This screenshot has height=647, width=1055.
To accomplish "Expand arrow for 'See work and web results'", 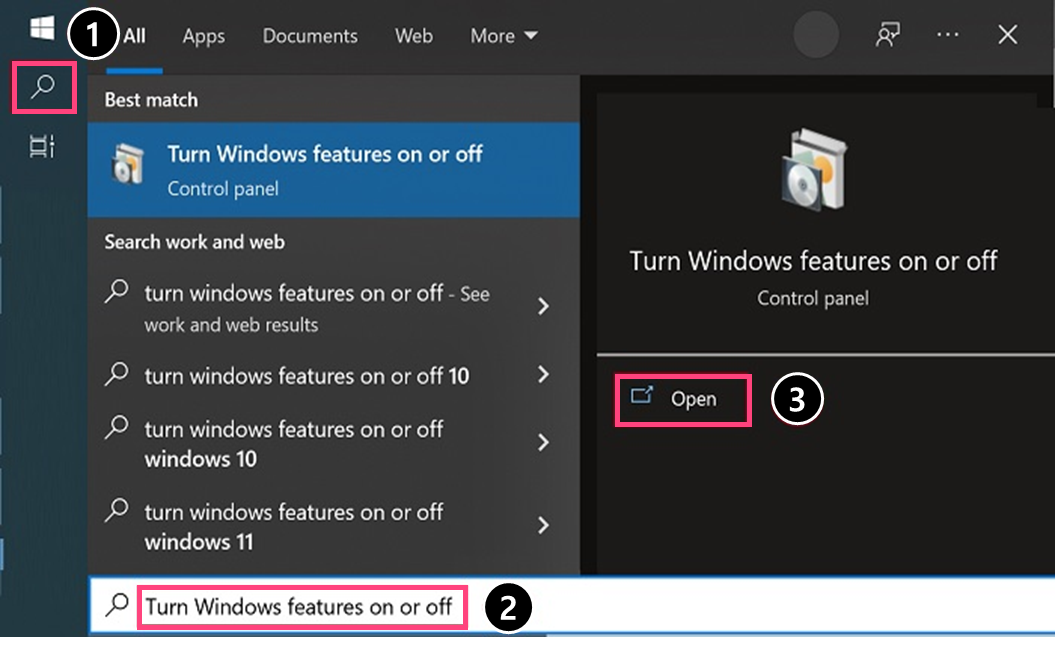I will pos(543,307).
